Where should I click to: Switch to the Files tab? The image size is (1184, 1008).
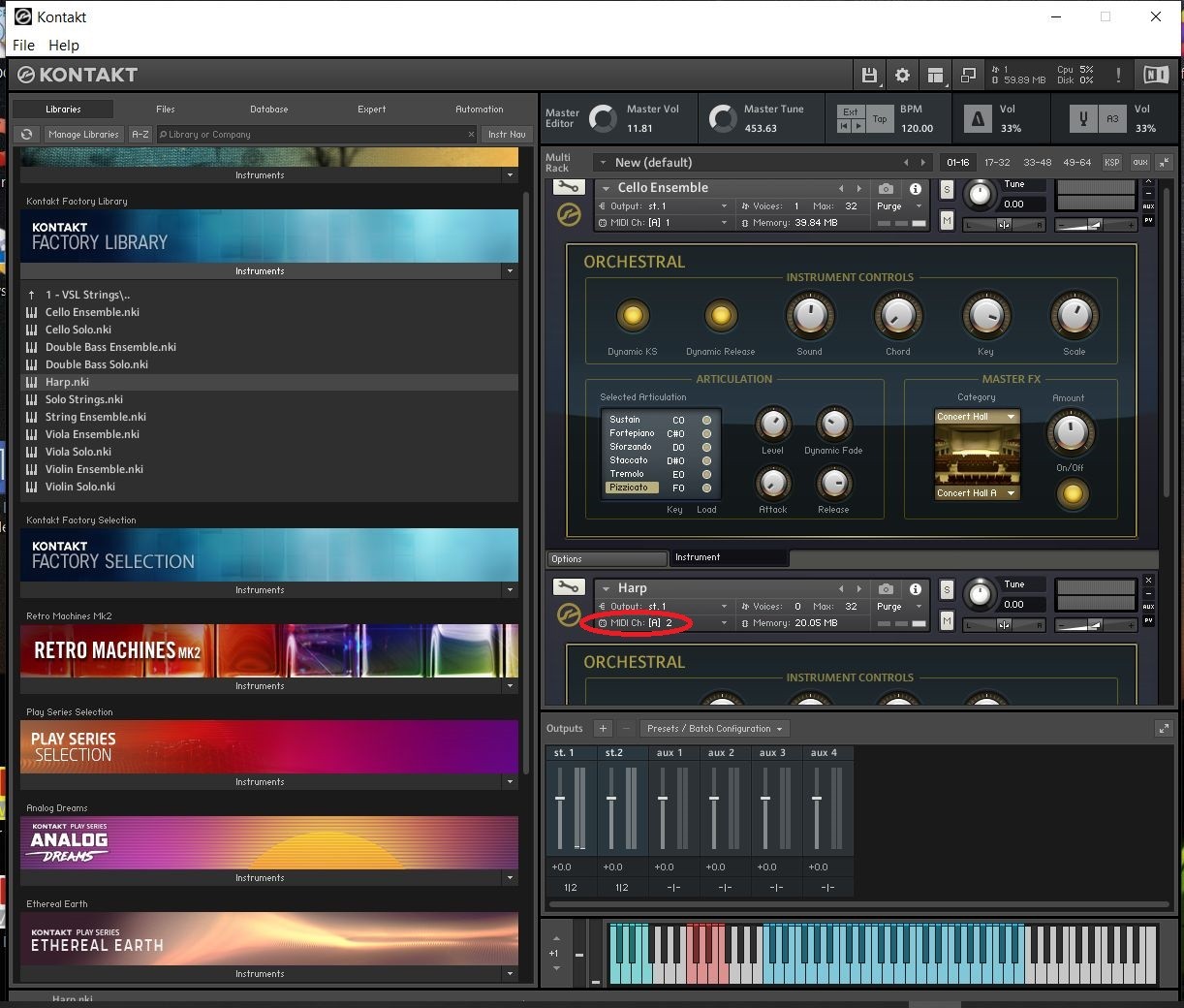click(166, 110)
